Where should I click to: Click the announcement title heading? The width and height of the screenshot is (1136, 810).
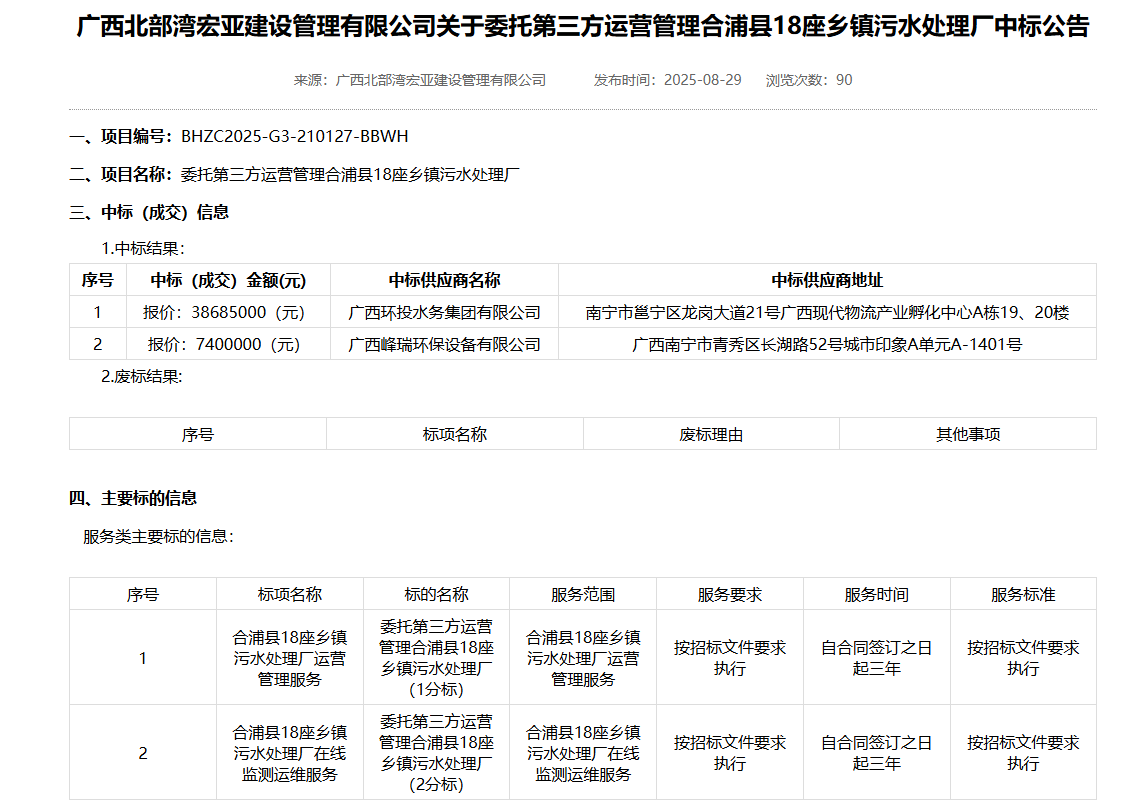(x=583, y=27)
